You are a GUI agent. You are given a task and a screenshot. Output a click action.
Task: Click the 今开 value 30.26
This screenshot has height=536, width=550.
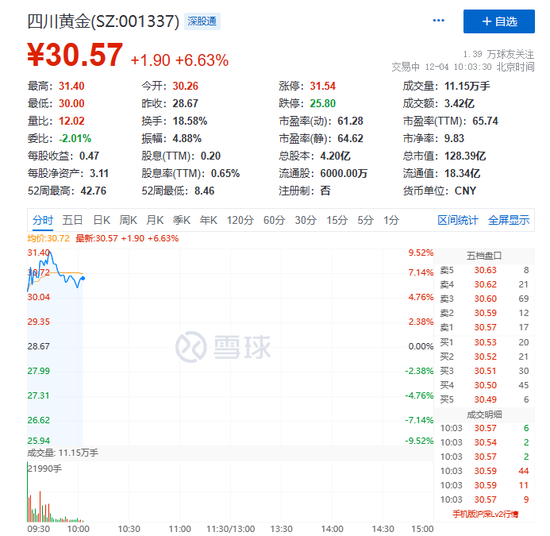click(185, 86)
